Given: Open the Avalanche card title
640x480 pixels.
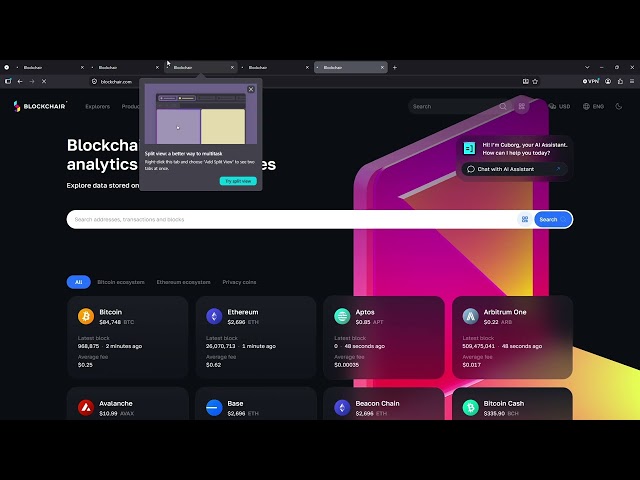Looking at the screenshot, I should (116, 403).
